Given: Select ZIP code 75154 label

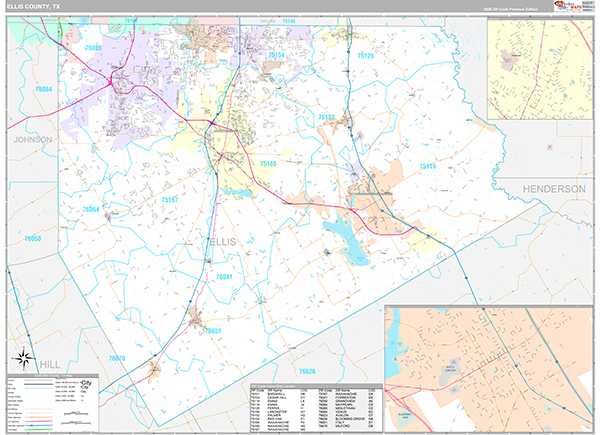Looking at the screenshot, I should (275, 55).
